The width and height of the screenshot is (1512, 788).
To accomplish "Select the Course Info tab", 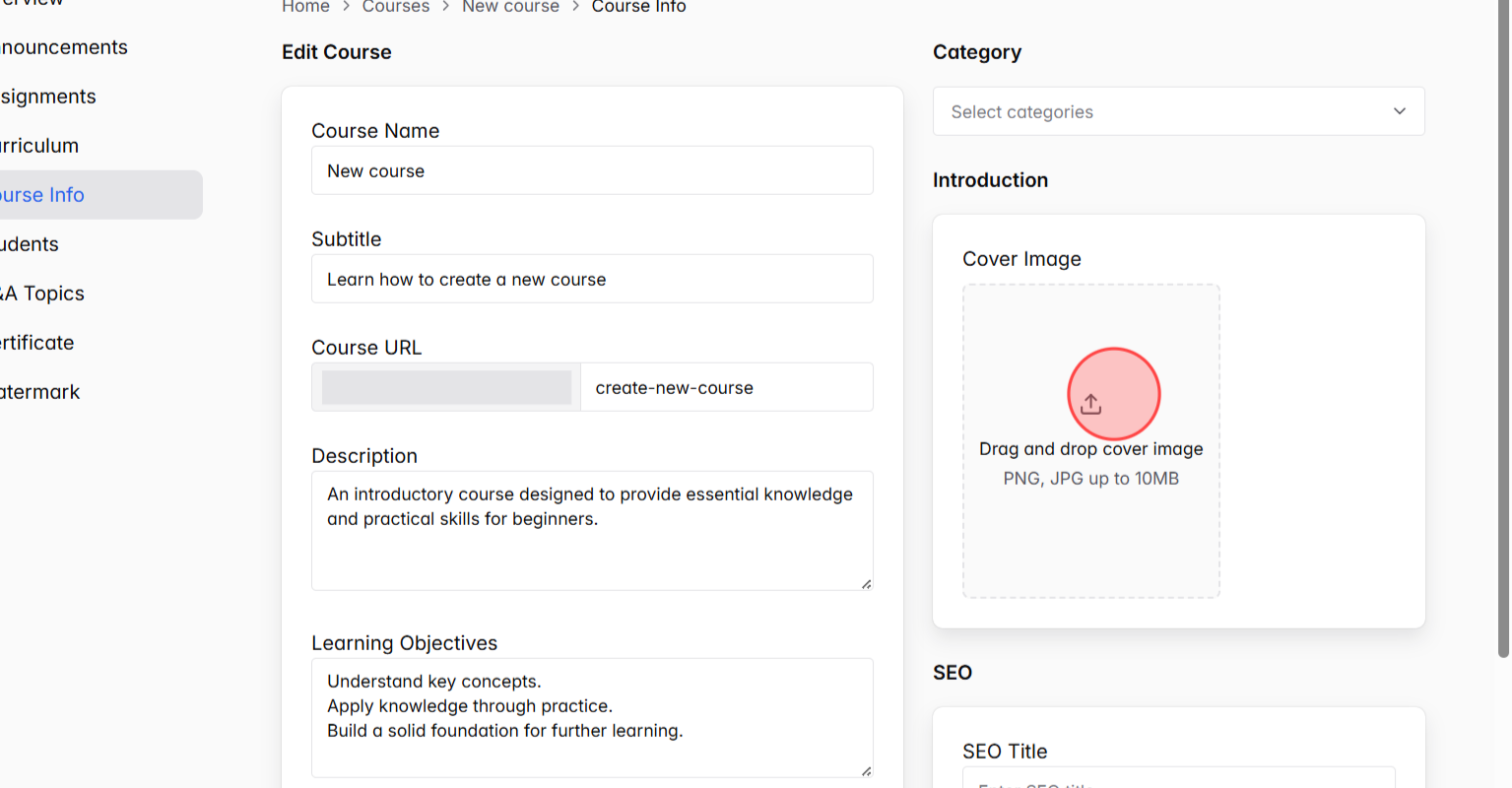I will point(41,194).
